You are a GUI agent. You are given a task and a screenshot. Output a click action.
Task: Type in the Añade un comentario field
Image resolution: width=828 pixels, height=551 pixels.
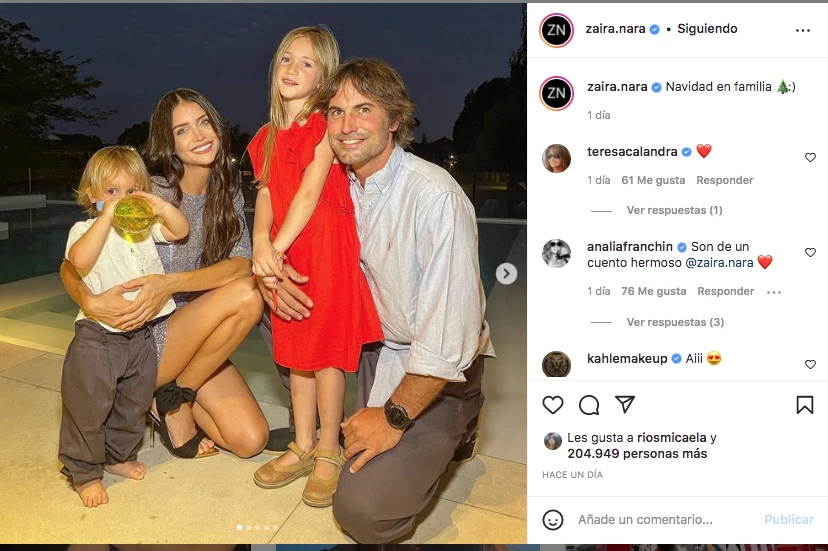point(660,520)
